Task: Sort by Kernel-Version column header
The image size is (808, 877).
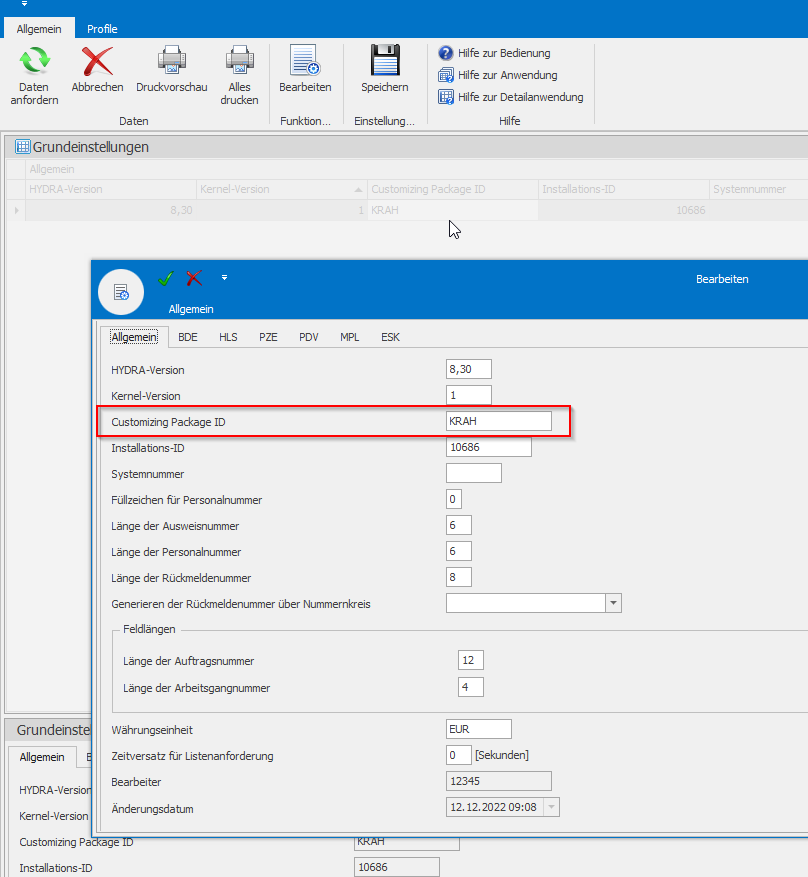Action: click(282, 190)
